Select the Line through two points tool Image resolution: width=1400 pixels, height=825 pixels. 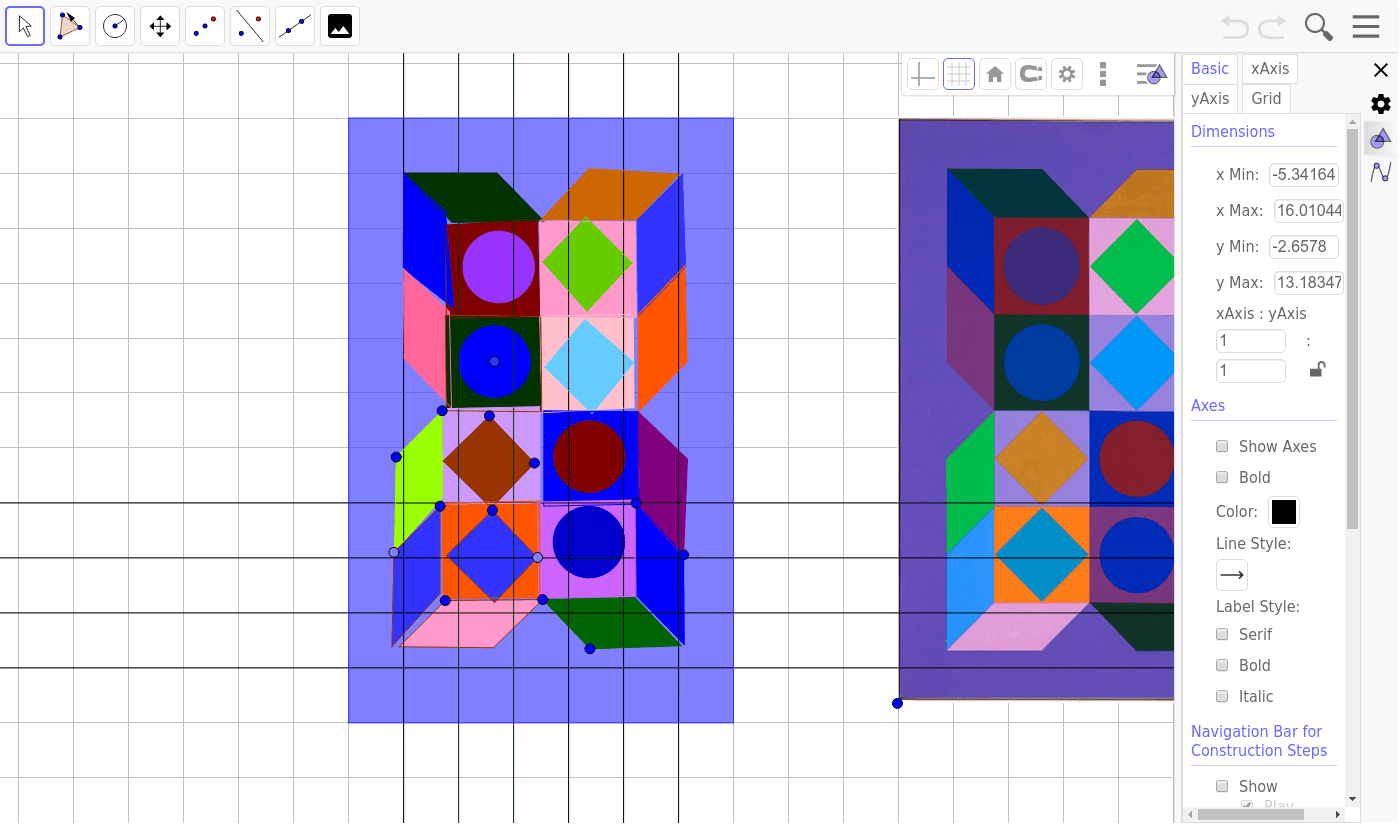(295, 26)
